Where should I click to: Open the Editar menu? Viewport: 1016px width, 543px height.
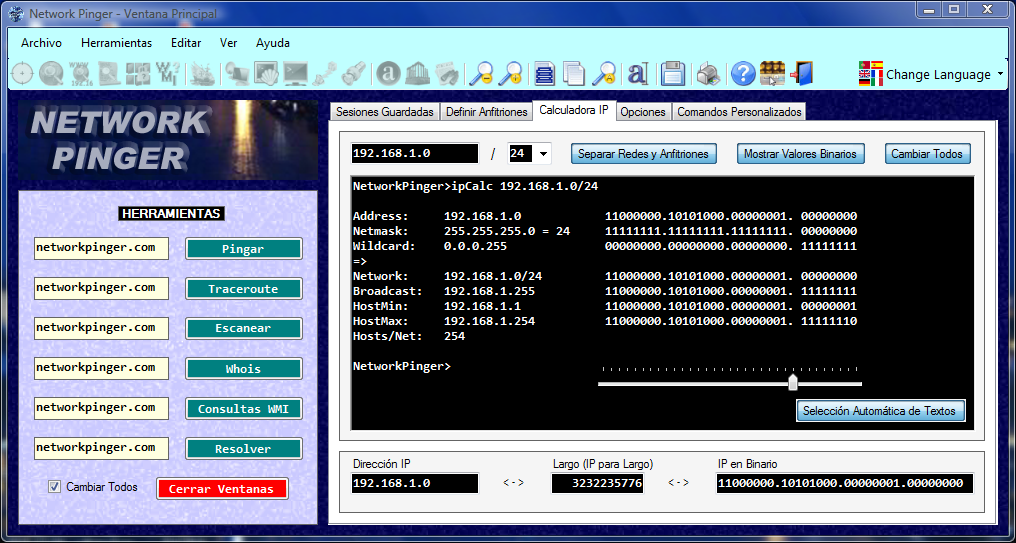(186, 43)
